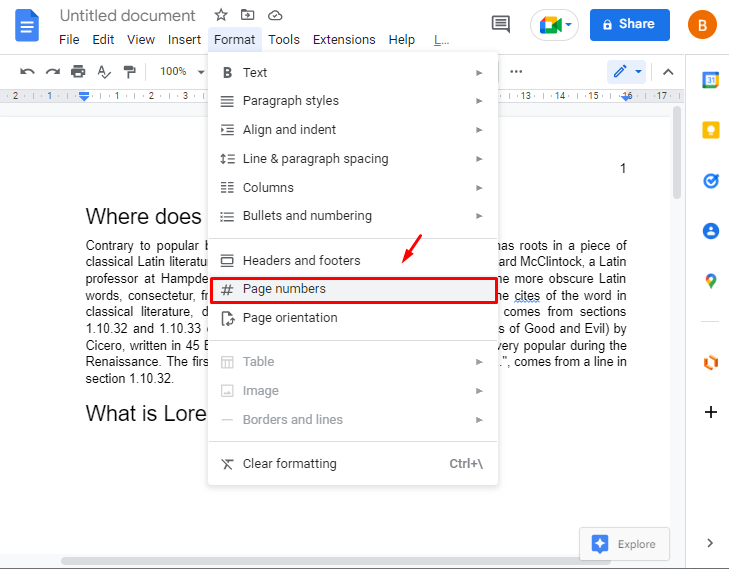Open the Tools menu
Viewport: 729px width, 569px height.
pos(284,40)
